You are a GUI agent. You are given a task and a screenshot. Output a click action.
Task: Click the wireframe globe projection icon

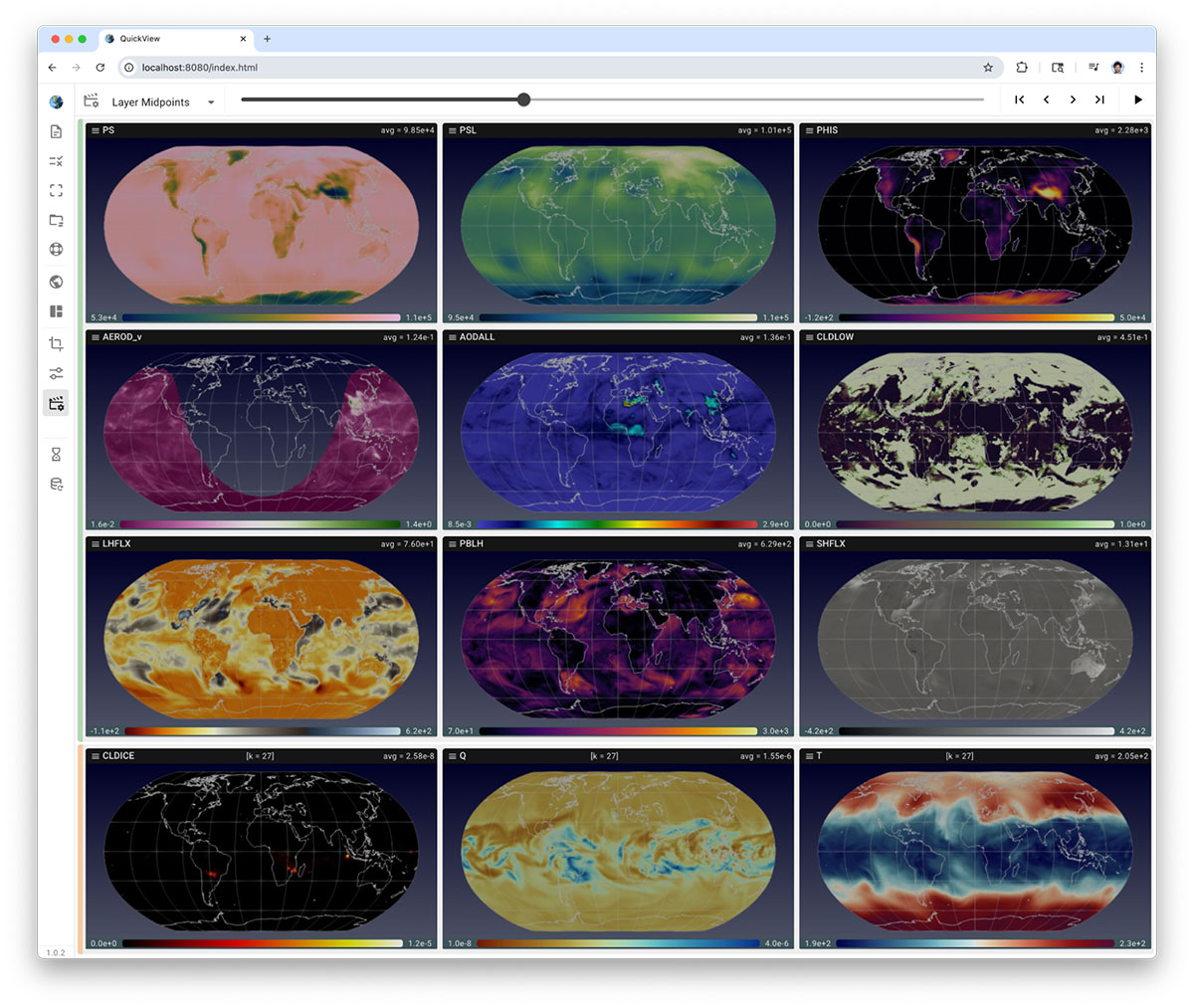(x=56, y=250)
